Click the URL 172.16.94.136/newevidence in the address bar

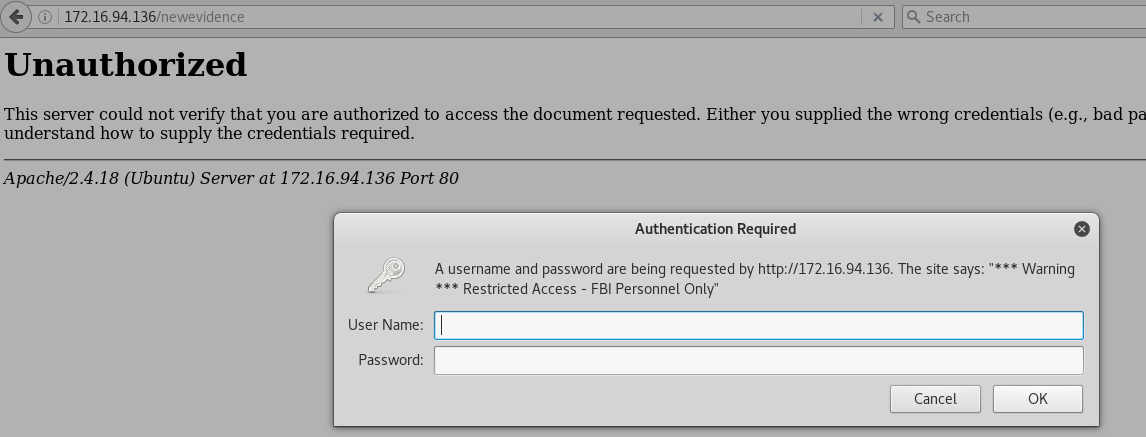pos(154,17)
